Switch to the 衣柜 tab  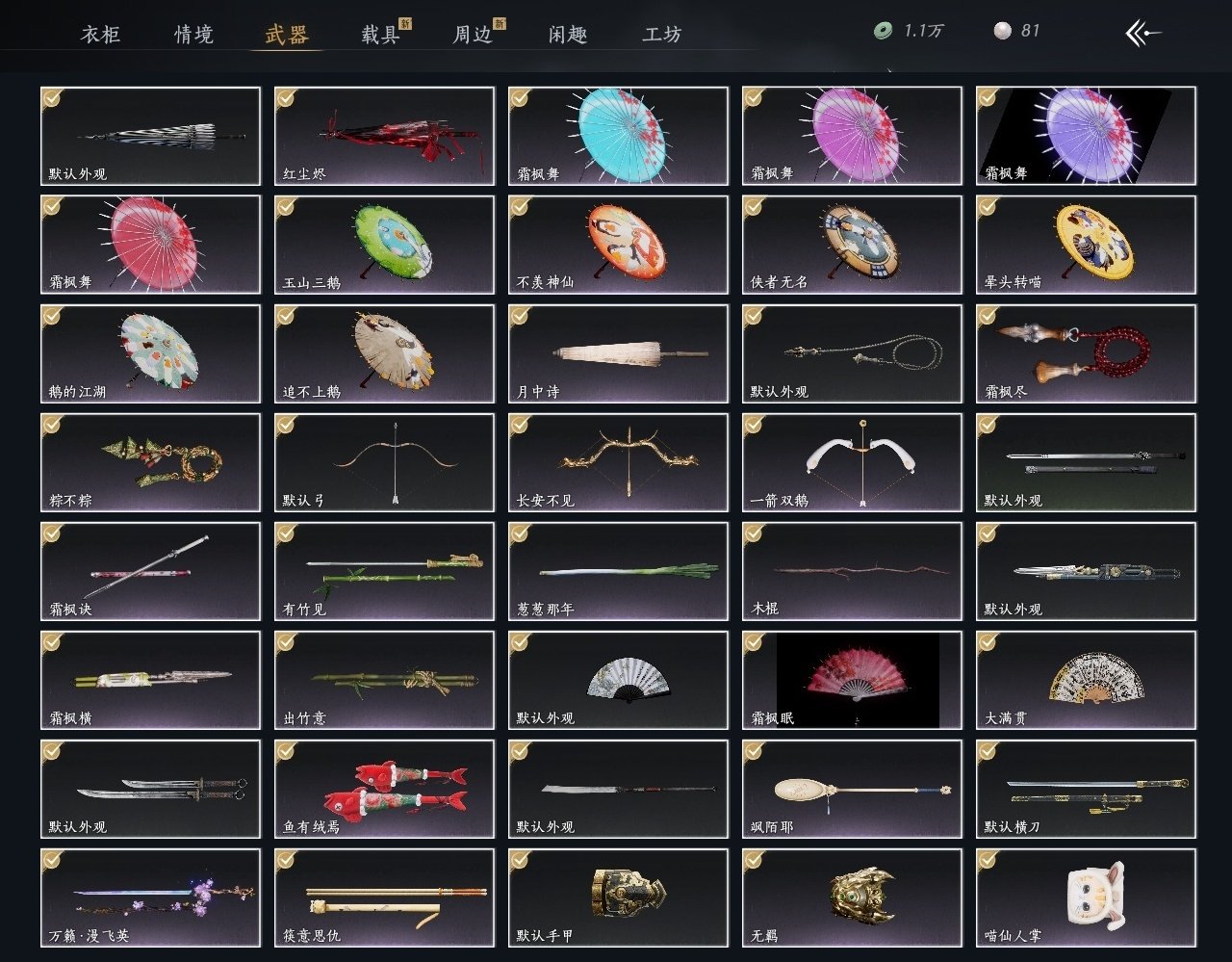[100, 35]
